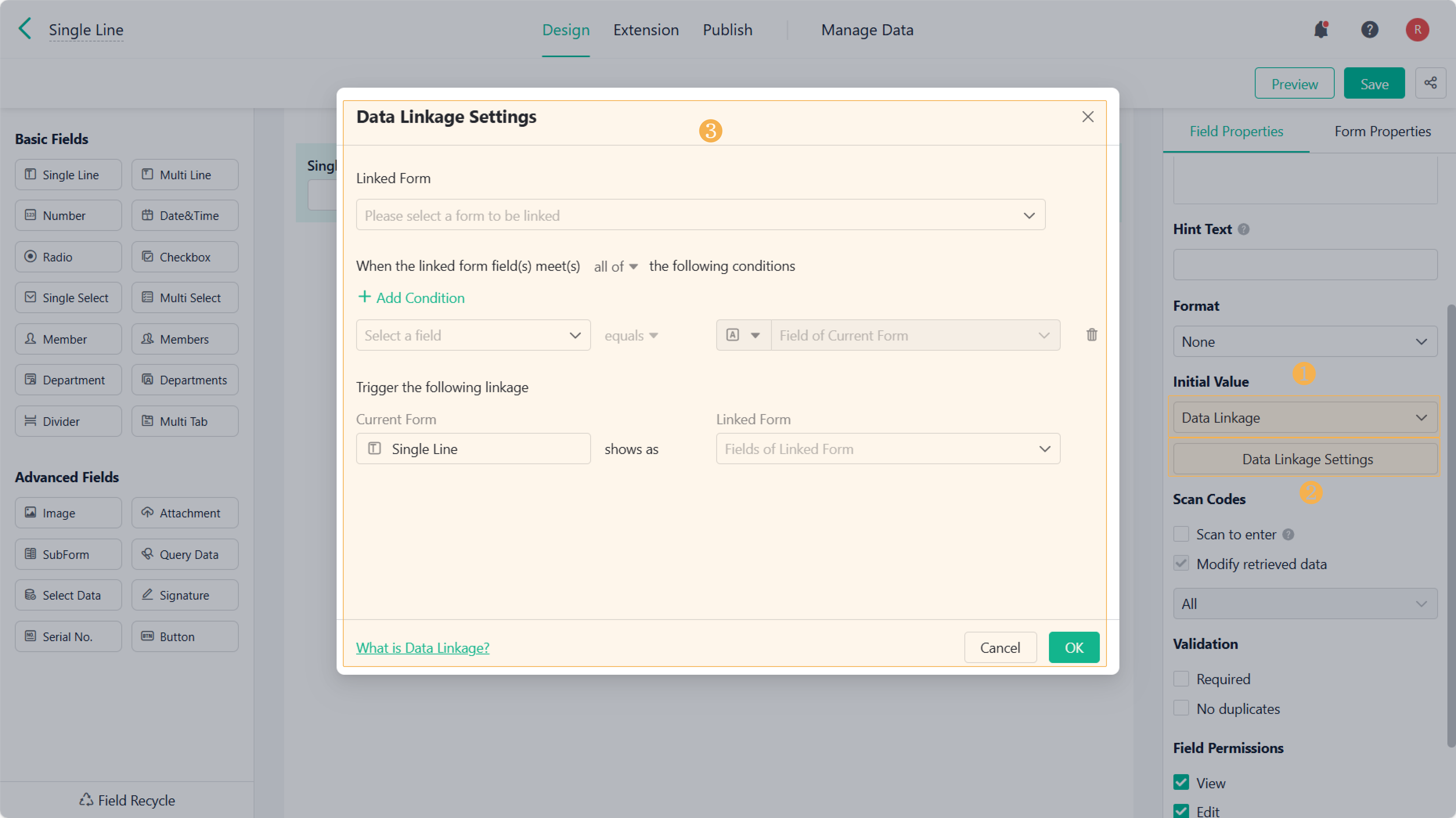
Task: Switch to the Extension tab
Action: (646, 30)
